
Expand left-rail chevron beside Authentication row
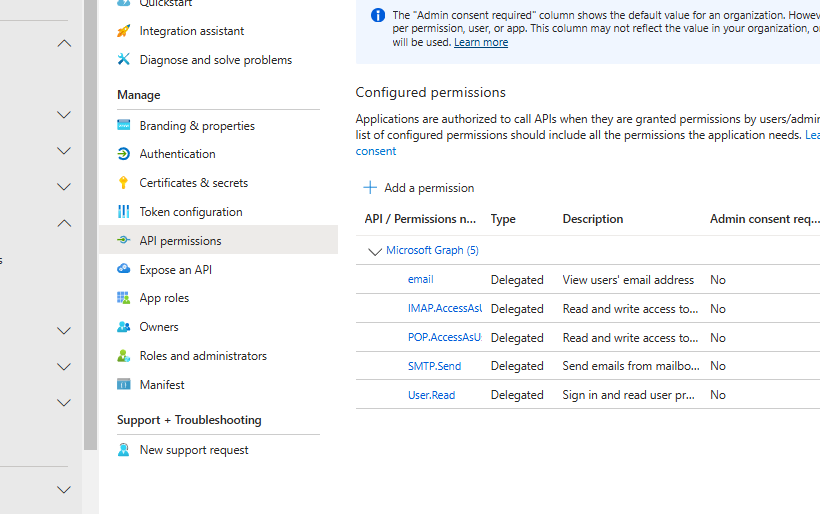point(64,151)
